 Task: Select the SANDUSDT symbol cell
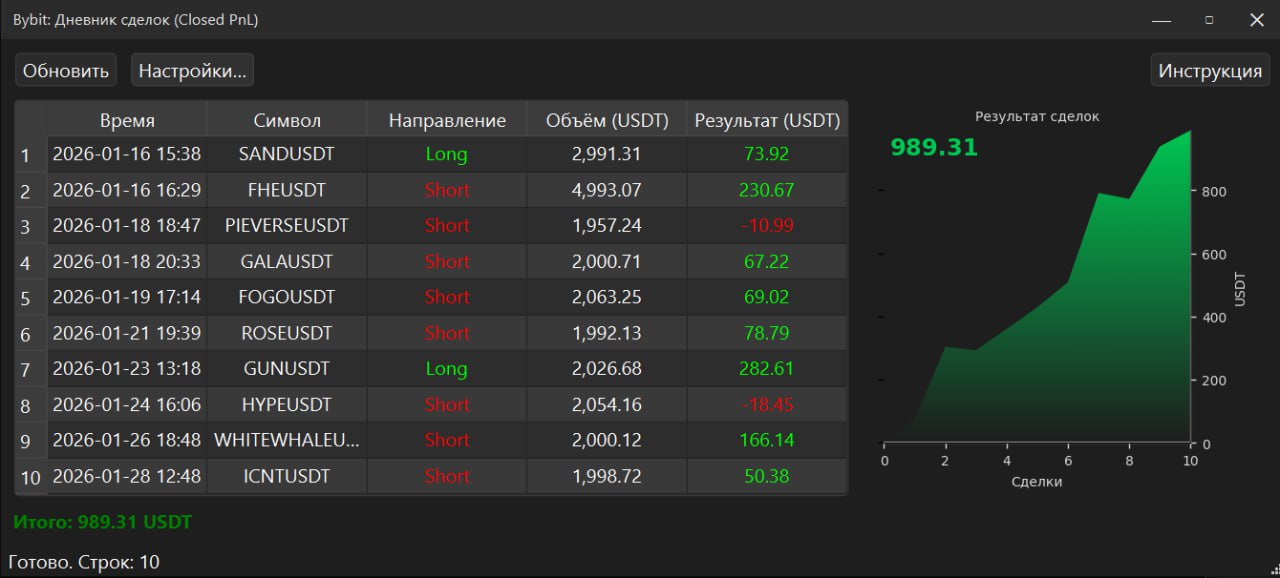[287, 155]
